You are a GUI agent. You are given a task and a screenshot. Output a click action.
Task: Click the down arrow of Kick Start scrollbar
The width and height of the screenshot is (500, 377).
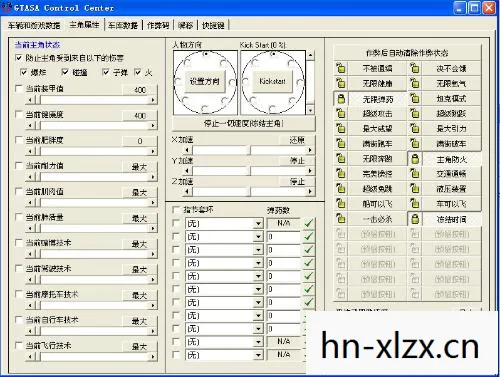[x=310, y=110]
